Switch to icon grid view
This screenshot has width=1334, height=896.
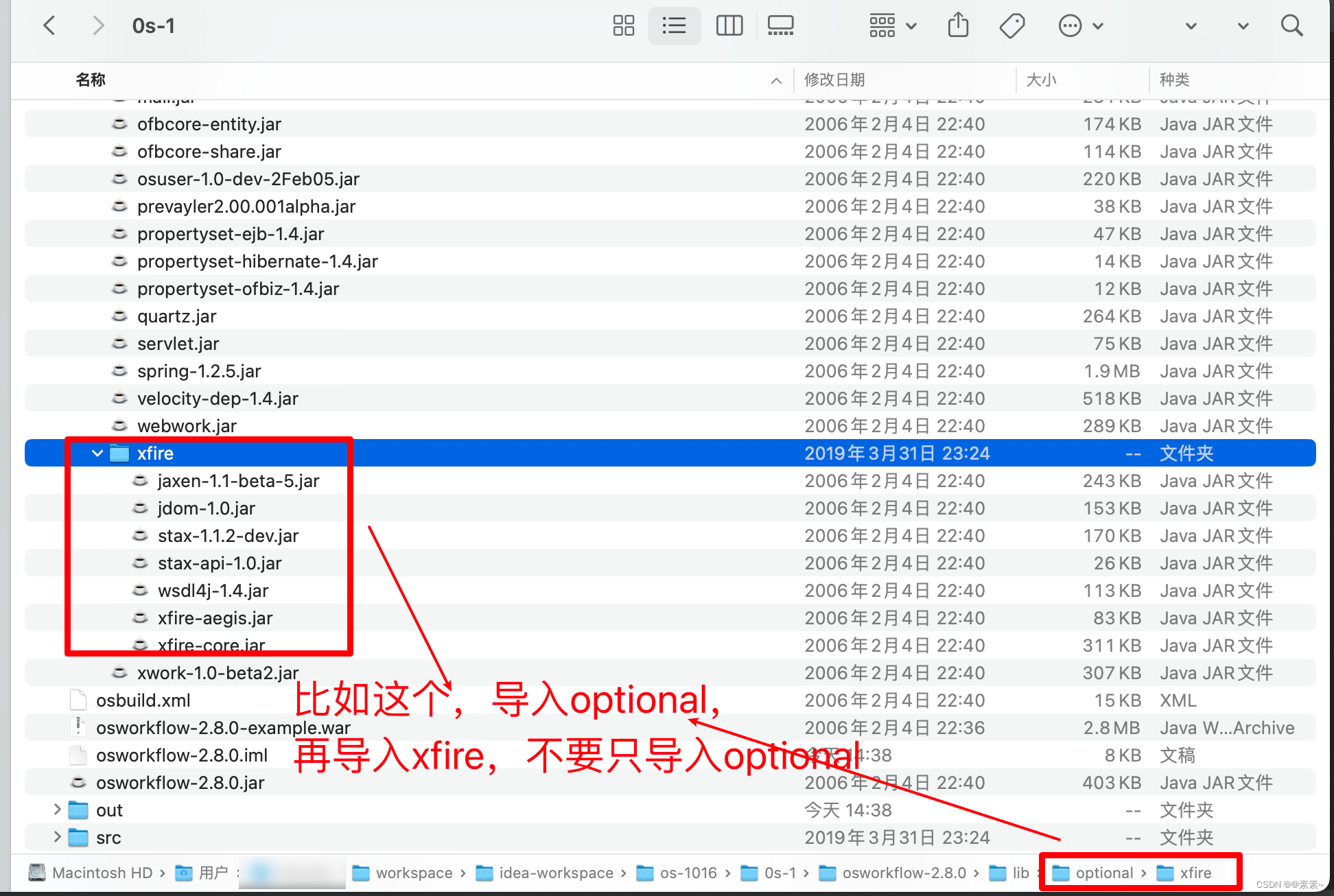(x=623, y=25)
